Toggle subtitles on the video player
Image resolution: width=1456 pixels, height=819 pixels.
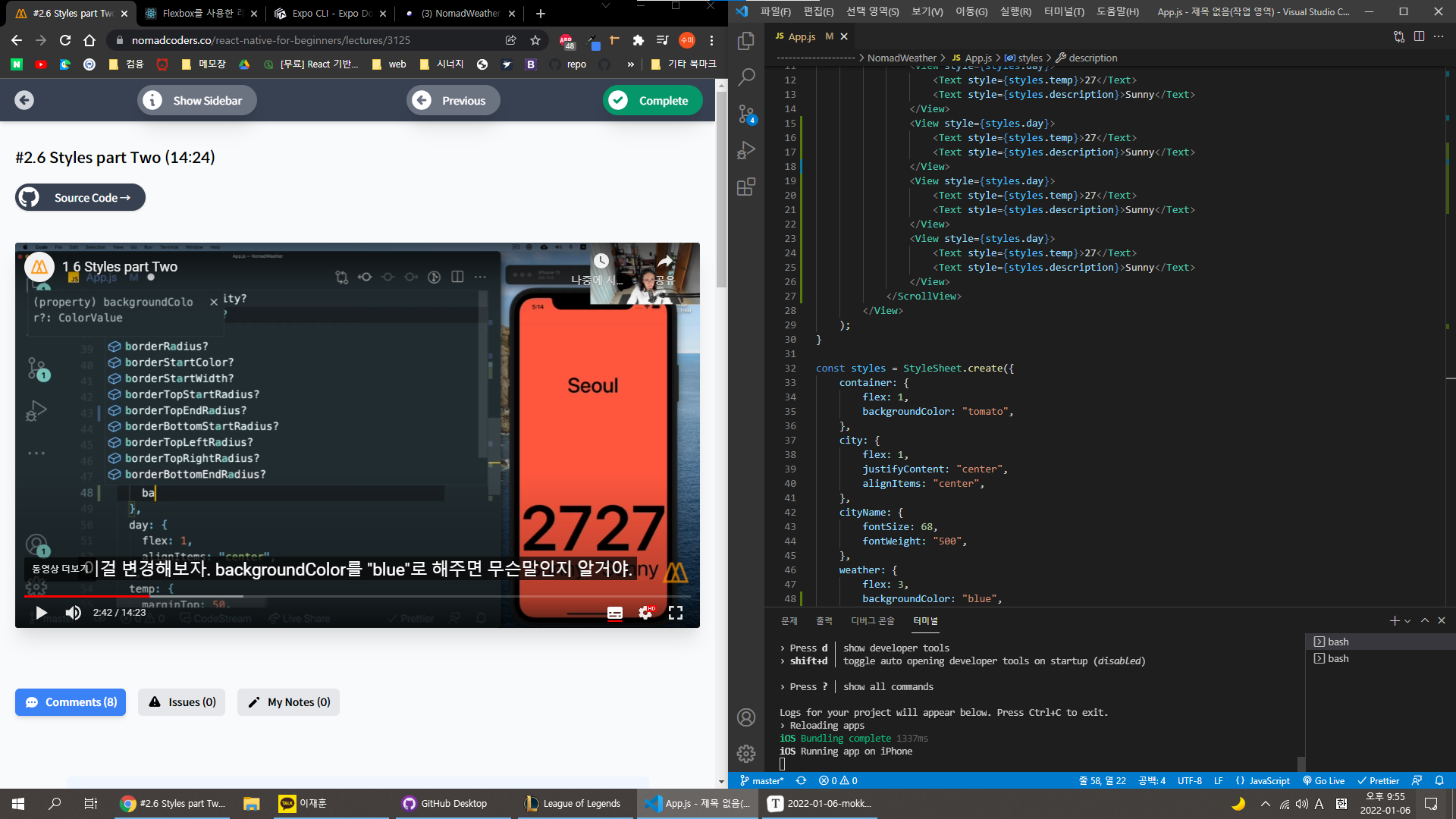pyautogui.click(x=615, y=613)
